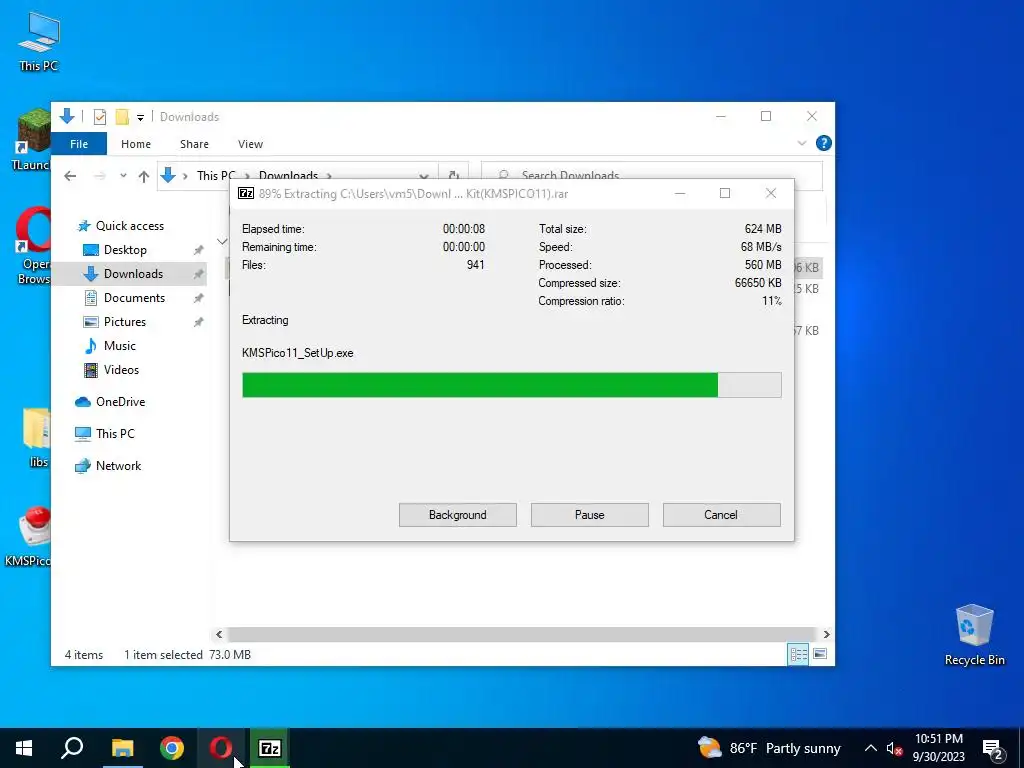1024x768 pixels.
Task: Open the notification center icon
Action: 993,748
